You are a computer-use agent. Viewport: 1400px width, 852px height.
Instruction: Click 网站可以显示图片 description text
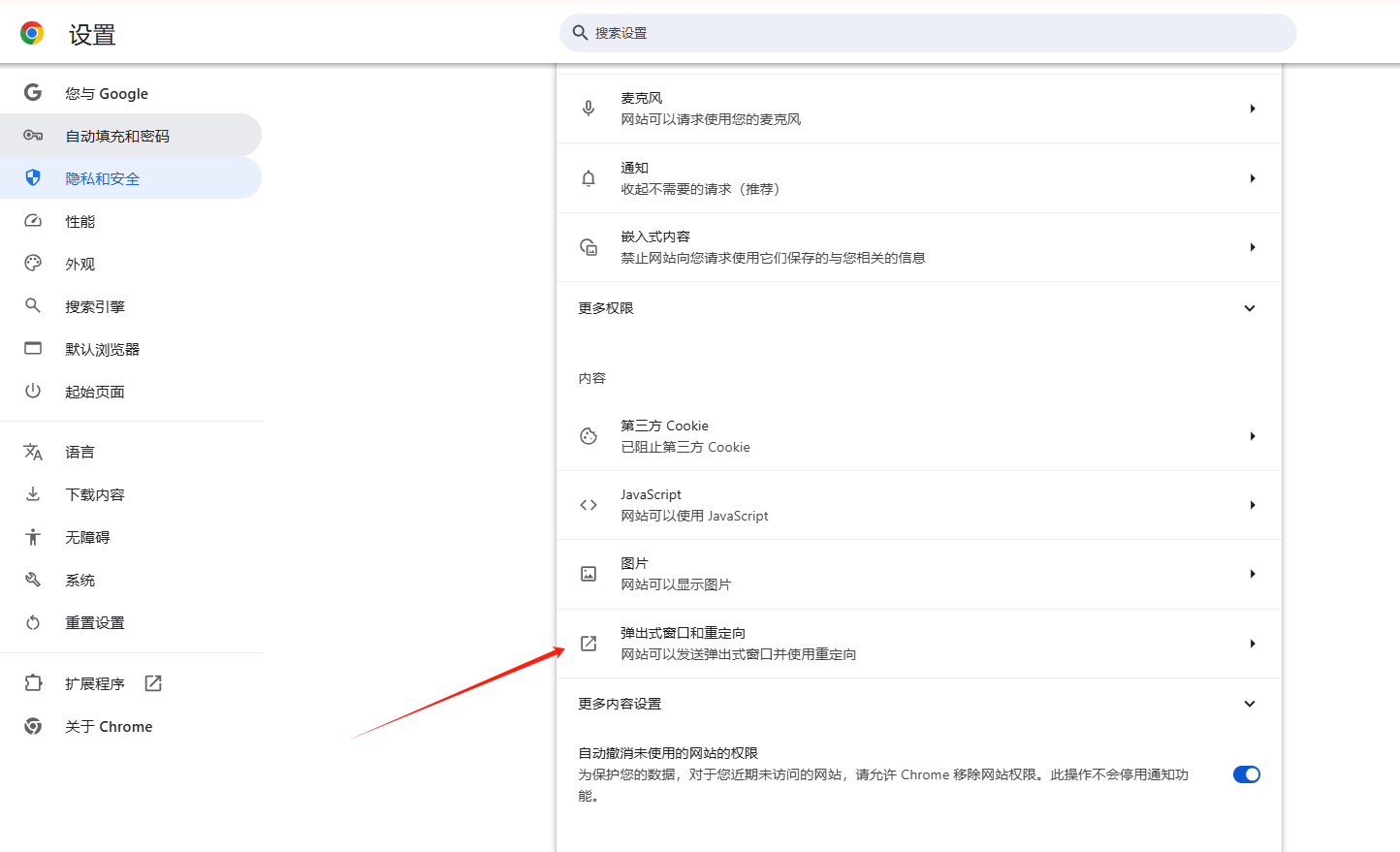(676, 584)
